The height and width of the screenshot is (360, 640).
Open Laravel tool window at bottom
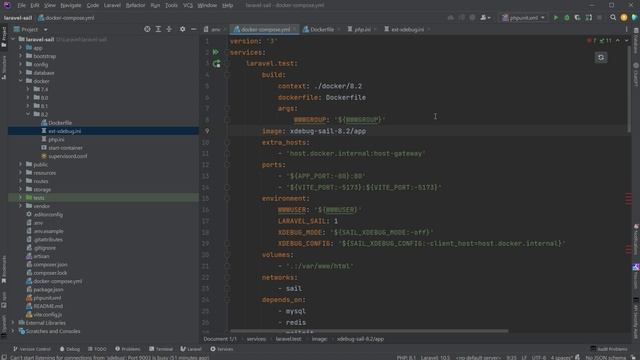[x=191, y=349]
